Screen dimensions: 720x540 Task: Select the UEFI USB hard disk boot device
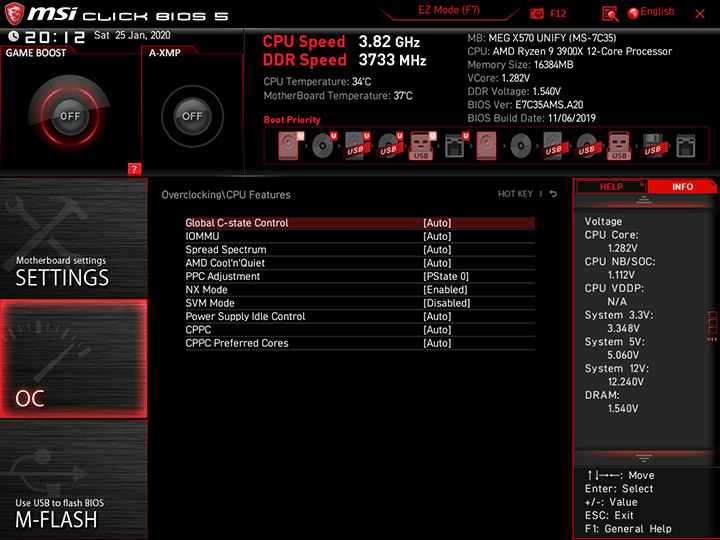[357, 146]
